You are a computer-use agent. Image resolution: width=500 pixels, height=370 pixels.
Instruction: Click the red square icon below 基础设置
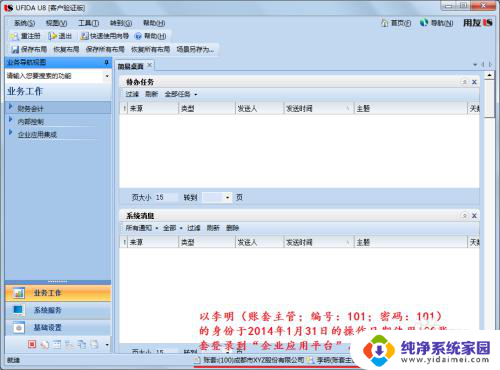[32, 344]
